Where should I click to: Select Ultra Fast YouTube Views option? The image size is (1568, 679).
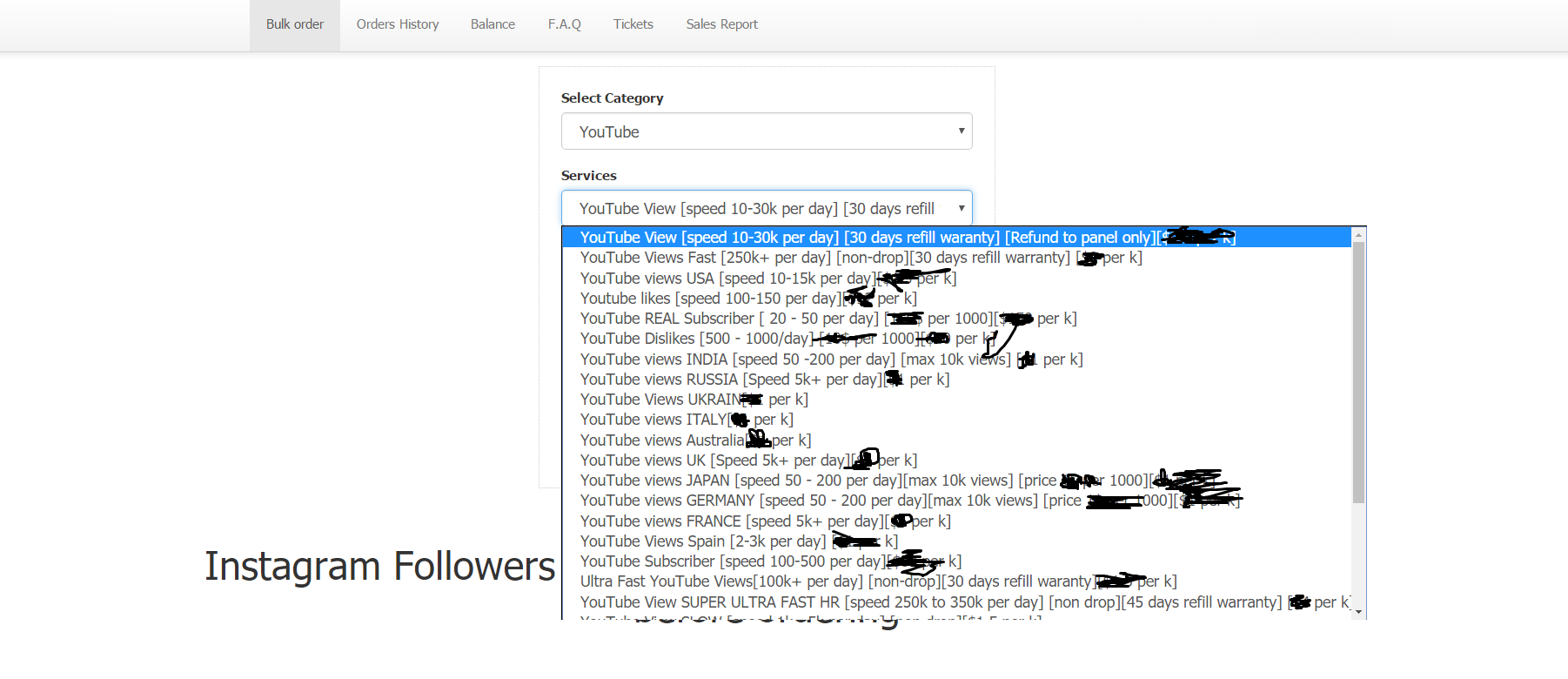[835, 582]
